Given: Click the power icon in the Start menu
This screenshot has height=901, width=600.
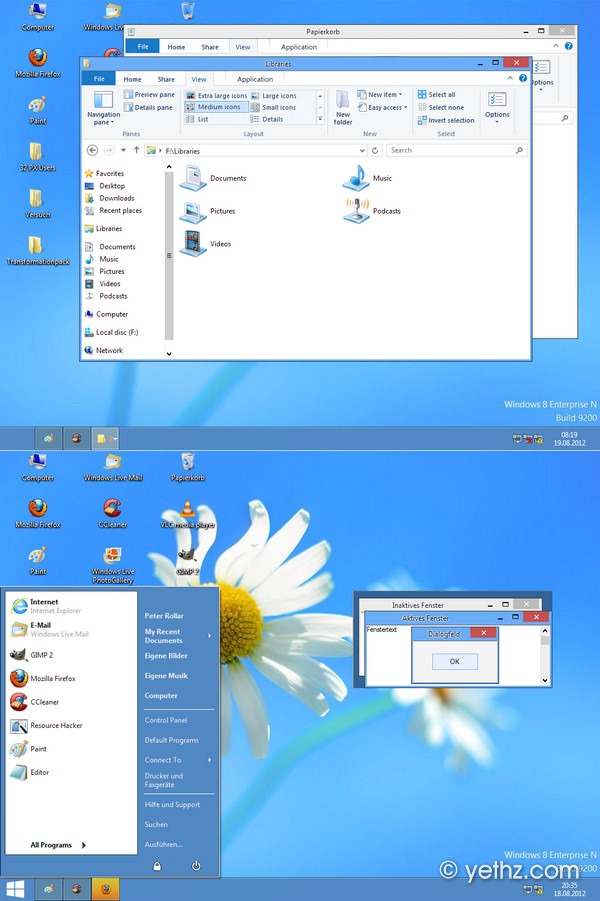Looking at the screenshot, I should point(196,865).
